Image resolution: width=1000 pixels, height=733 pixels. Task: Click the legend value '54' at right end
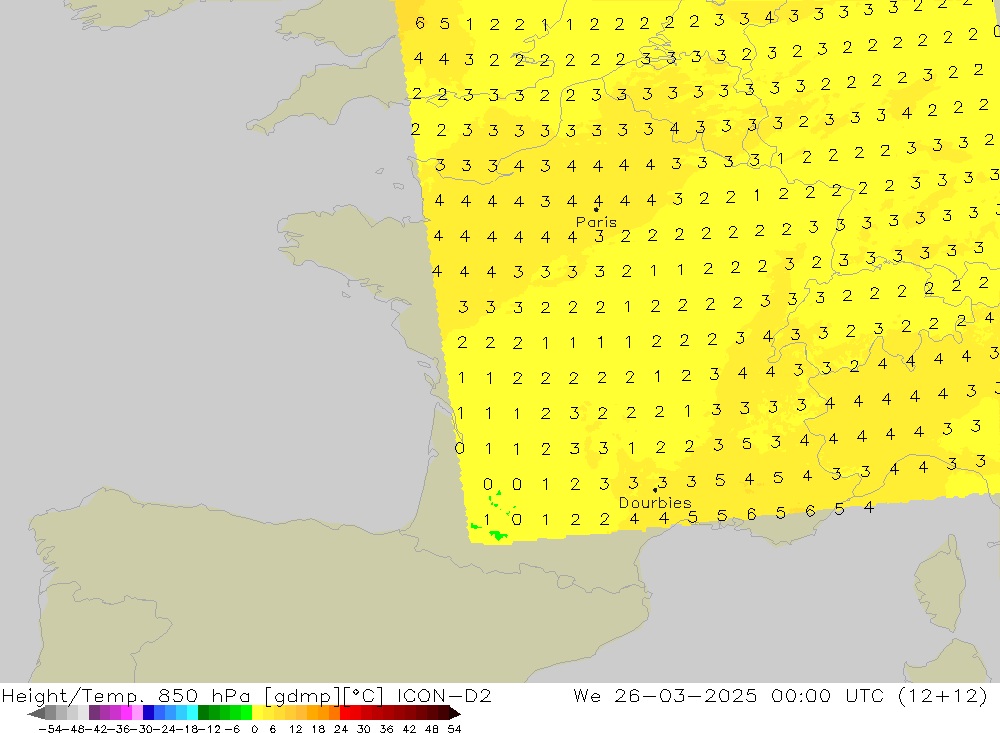[x=454, y=729]
